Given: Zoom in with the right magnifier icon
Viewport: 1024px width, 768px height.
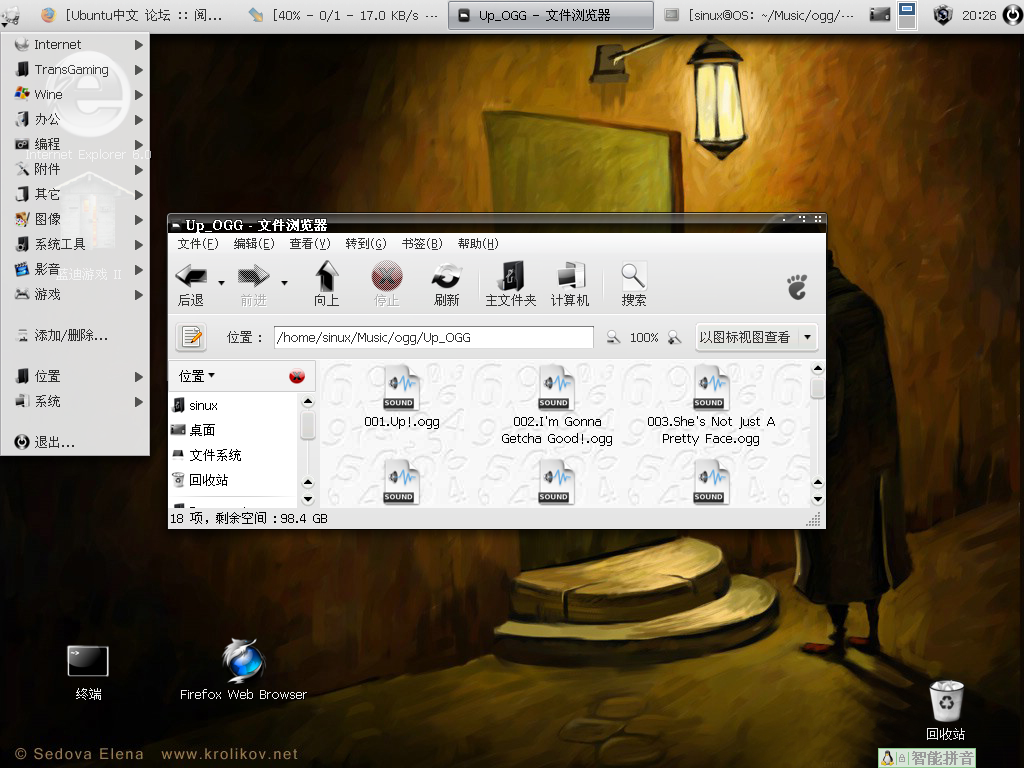Looking at the screenshot, I should 675,337.
